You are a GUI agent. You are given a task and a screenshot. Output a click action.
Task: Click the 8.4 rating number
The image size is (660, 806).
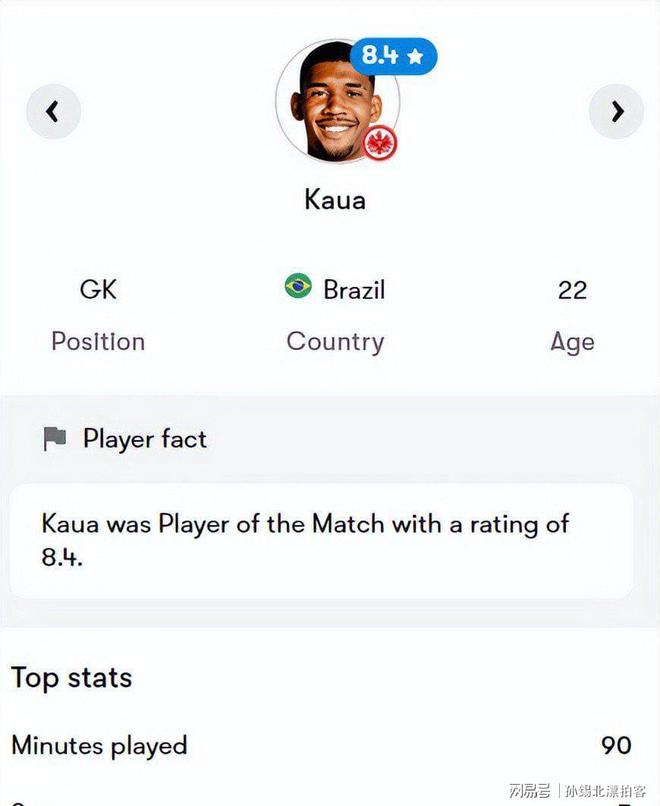click(x=380, y=57)
